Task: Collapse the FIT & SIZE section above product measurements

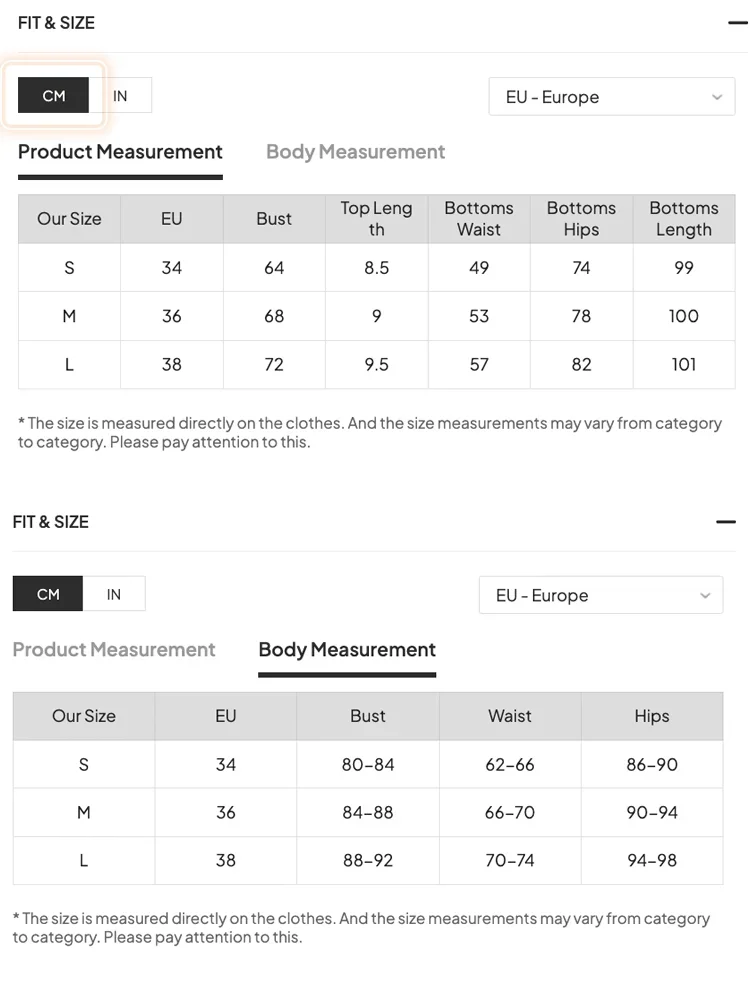Action: (x=738, y=22)
